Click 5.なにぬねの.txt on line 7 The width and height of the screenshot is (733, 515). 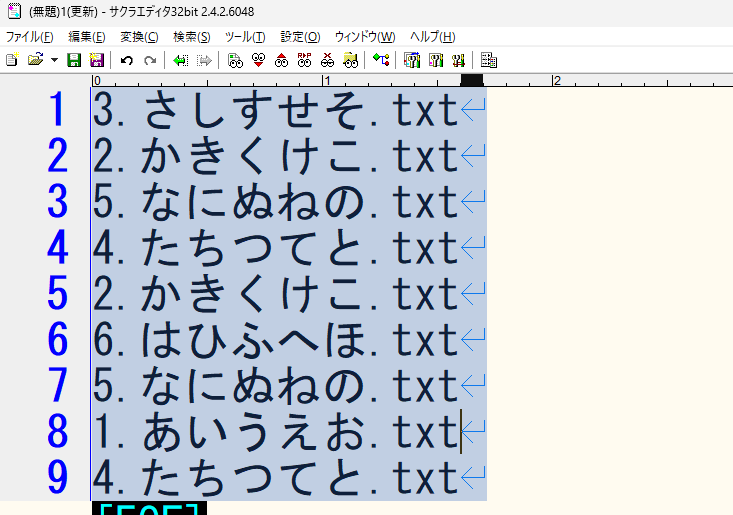(x=275, y=385)
